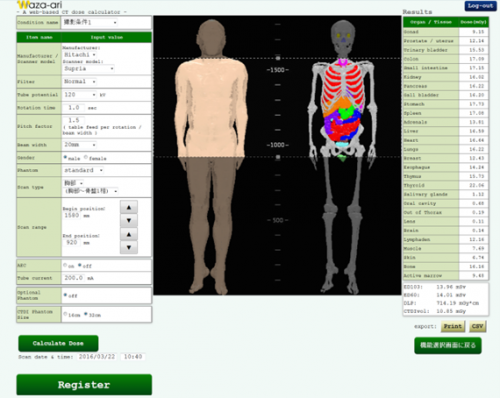Click the Waza-ari logo

[40, 5]
